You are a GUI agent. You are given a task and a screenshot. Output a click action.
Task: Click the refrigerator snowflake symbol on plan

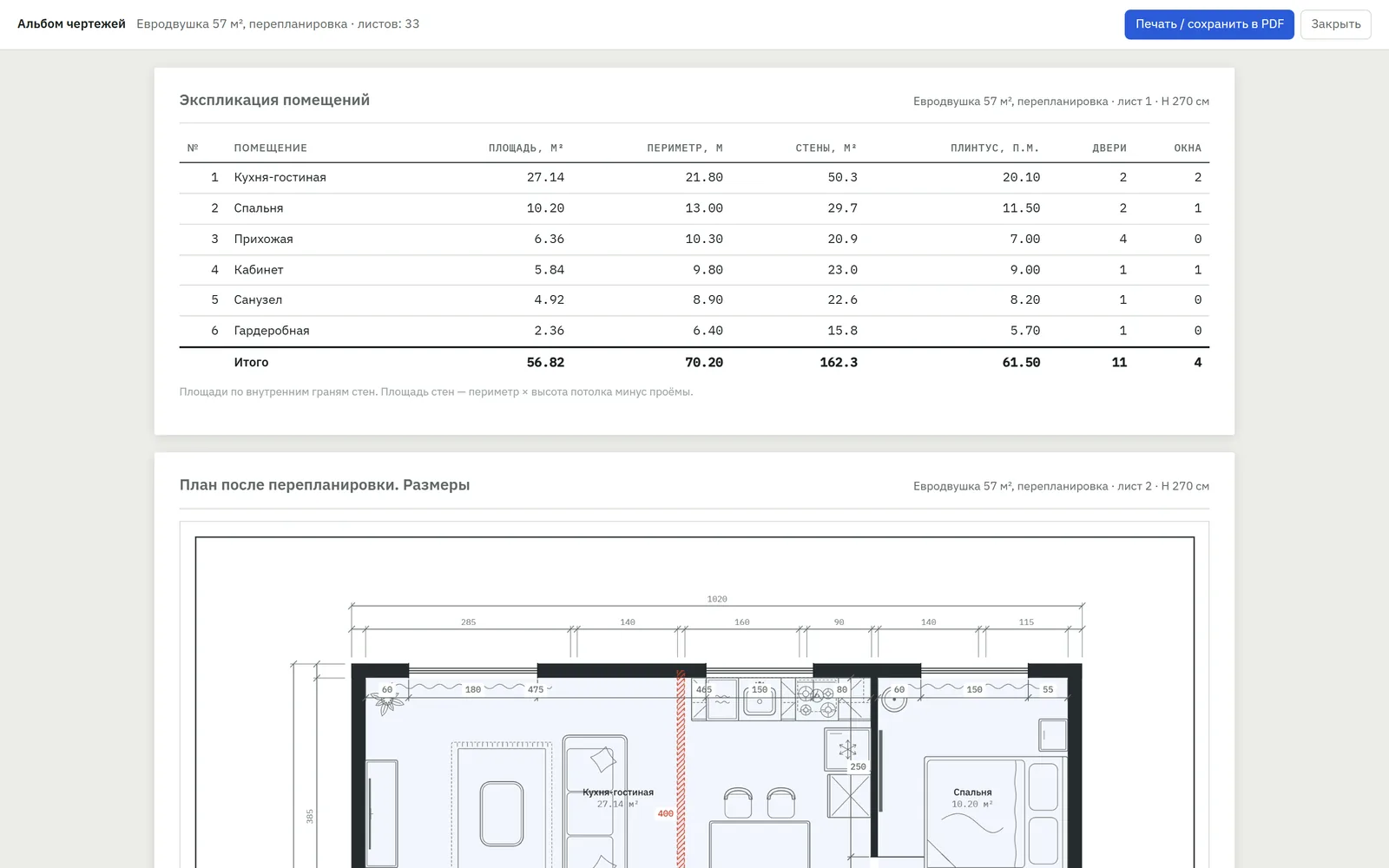click(847, 748)
